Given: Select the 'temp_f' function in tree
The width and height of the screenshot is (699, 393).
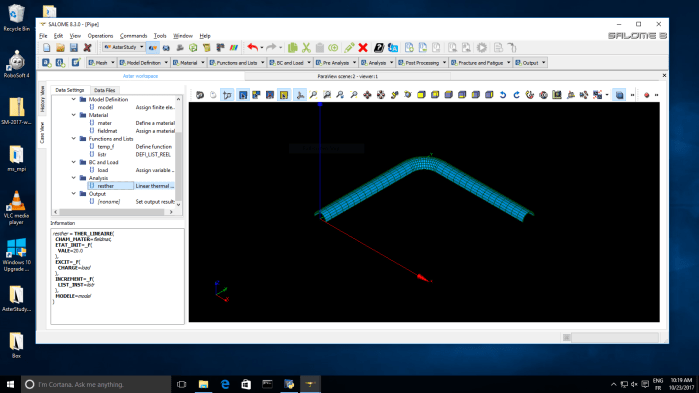Looking at the screenshot, I should pos(106,147).
